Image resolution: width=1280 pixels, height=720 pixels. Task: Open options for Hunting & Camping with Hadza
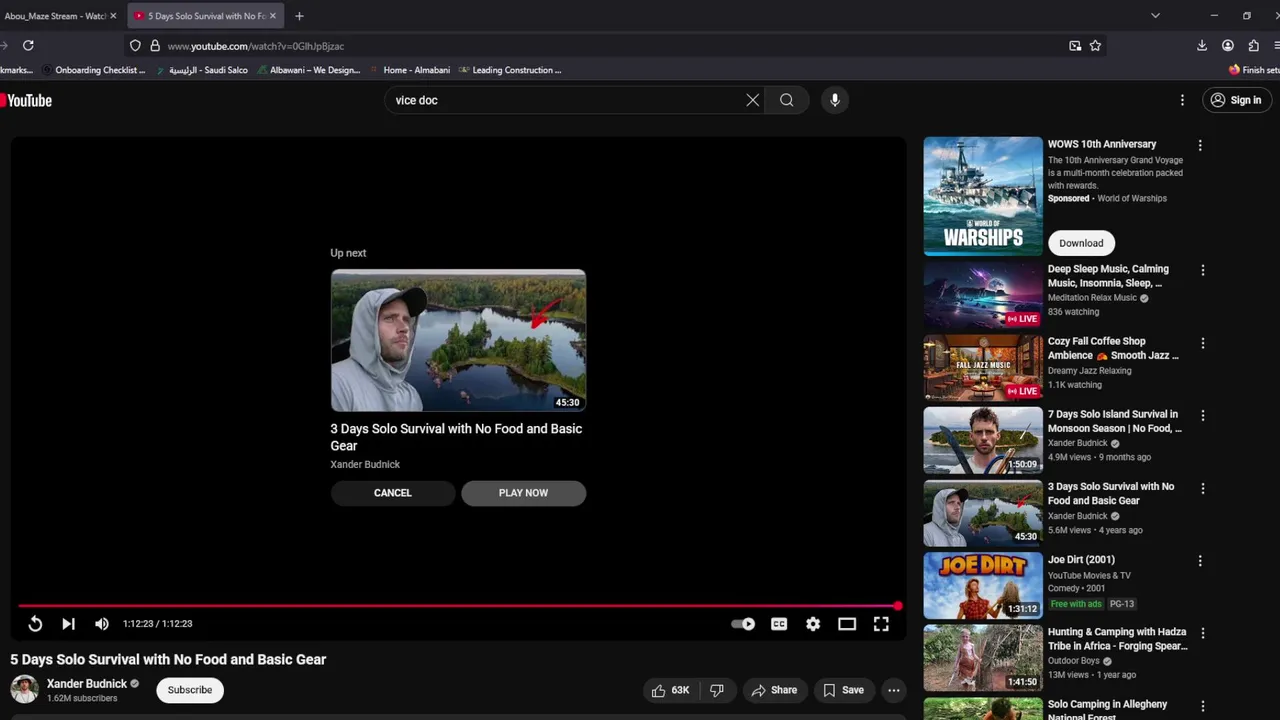[1202, 634]
